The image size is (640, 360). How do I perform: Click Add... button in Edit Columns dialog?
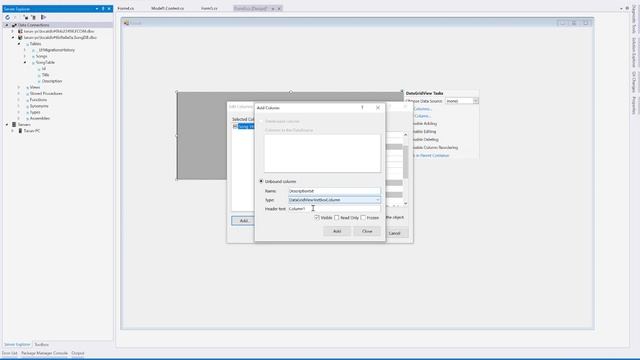point(243,221)
